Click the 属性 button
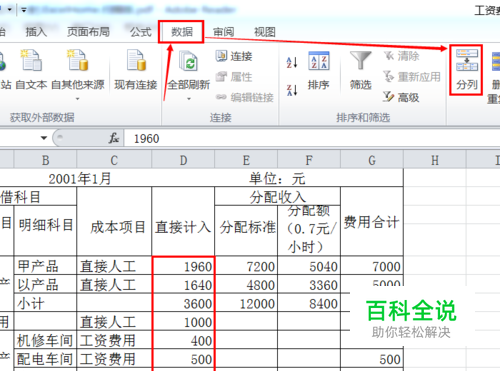500x371 pixels. (x=234, y=77)
